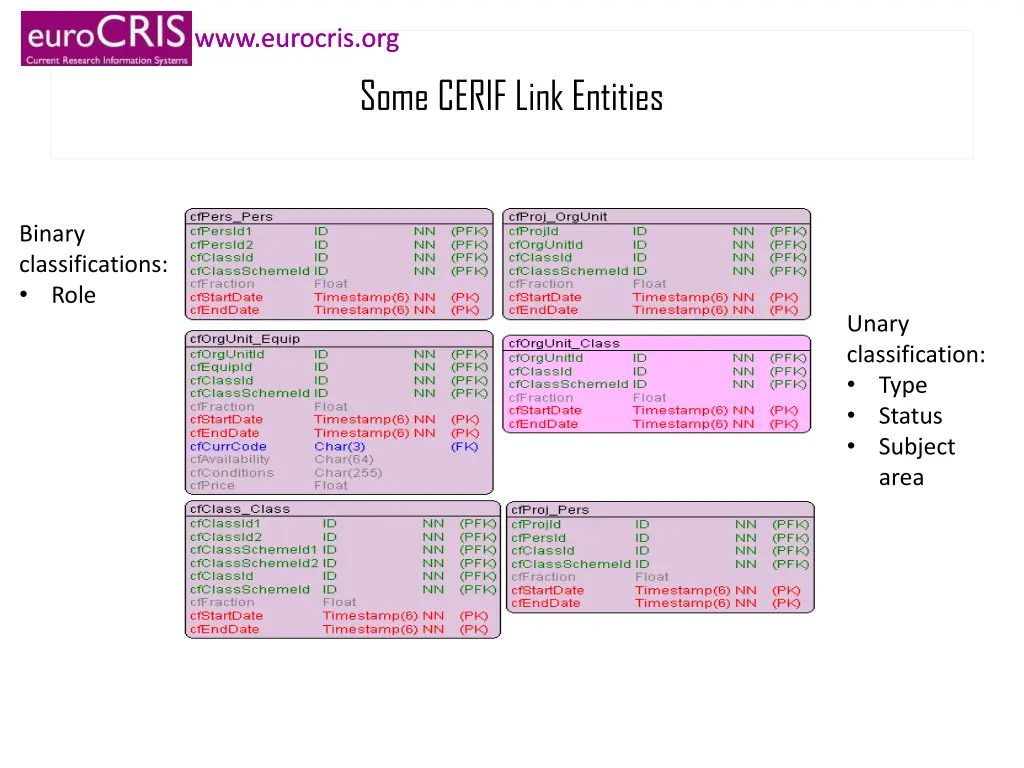The image size is (1024, 768).
Task: Click the 'Status' bullet item
Action: point(910,416)
